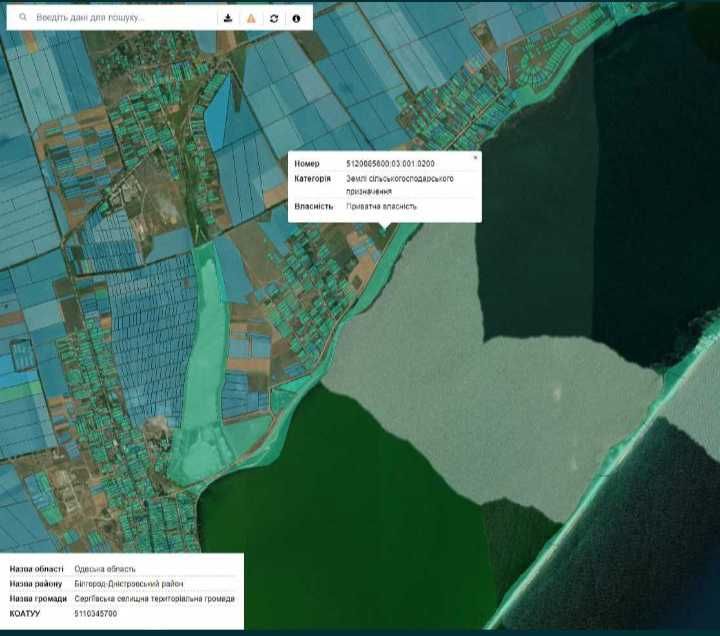
Task: Click the search magnifier icon
Action: 22,17
